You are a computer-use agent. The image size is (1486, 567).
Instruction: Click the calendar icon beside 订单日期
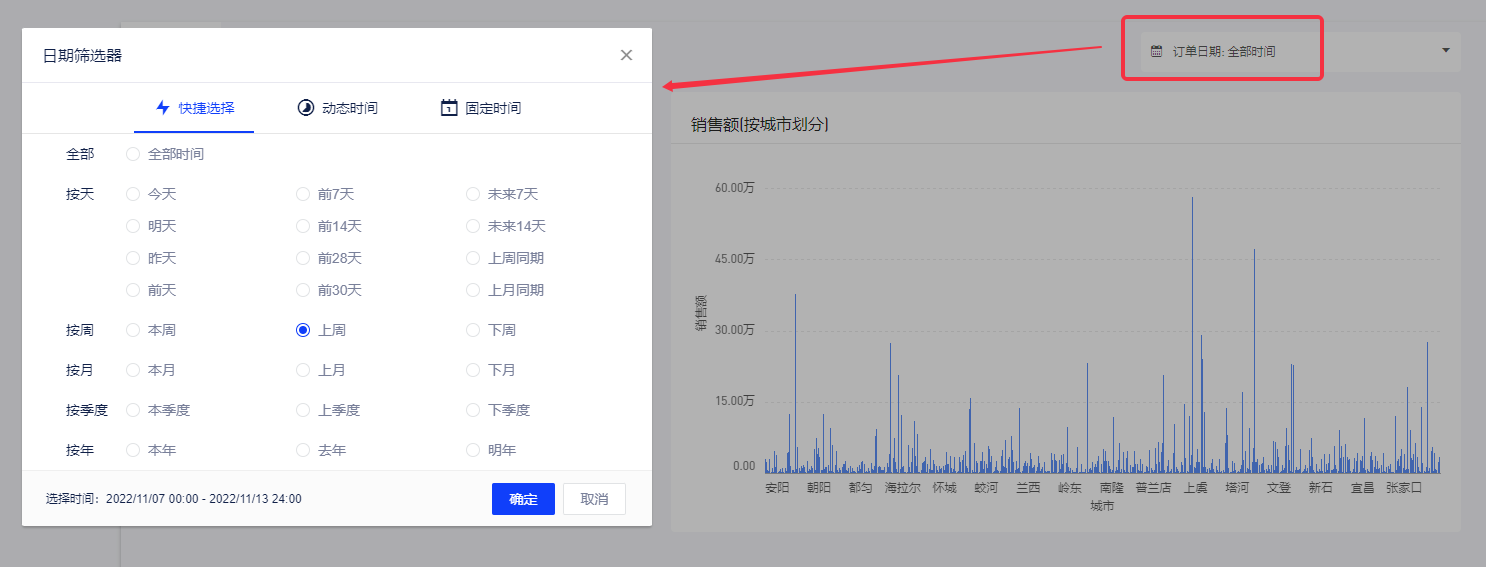click(x=1157, y=51)
